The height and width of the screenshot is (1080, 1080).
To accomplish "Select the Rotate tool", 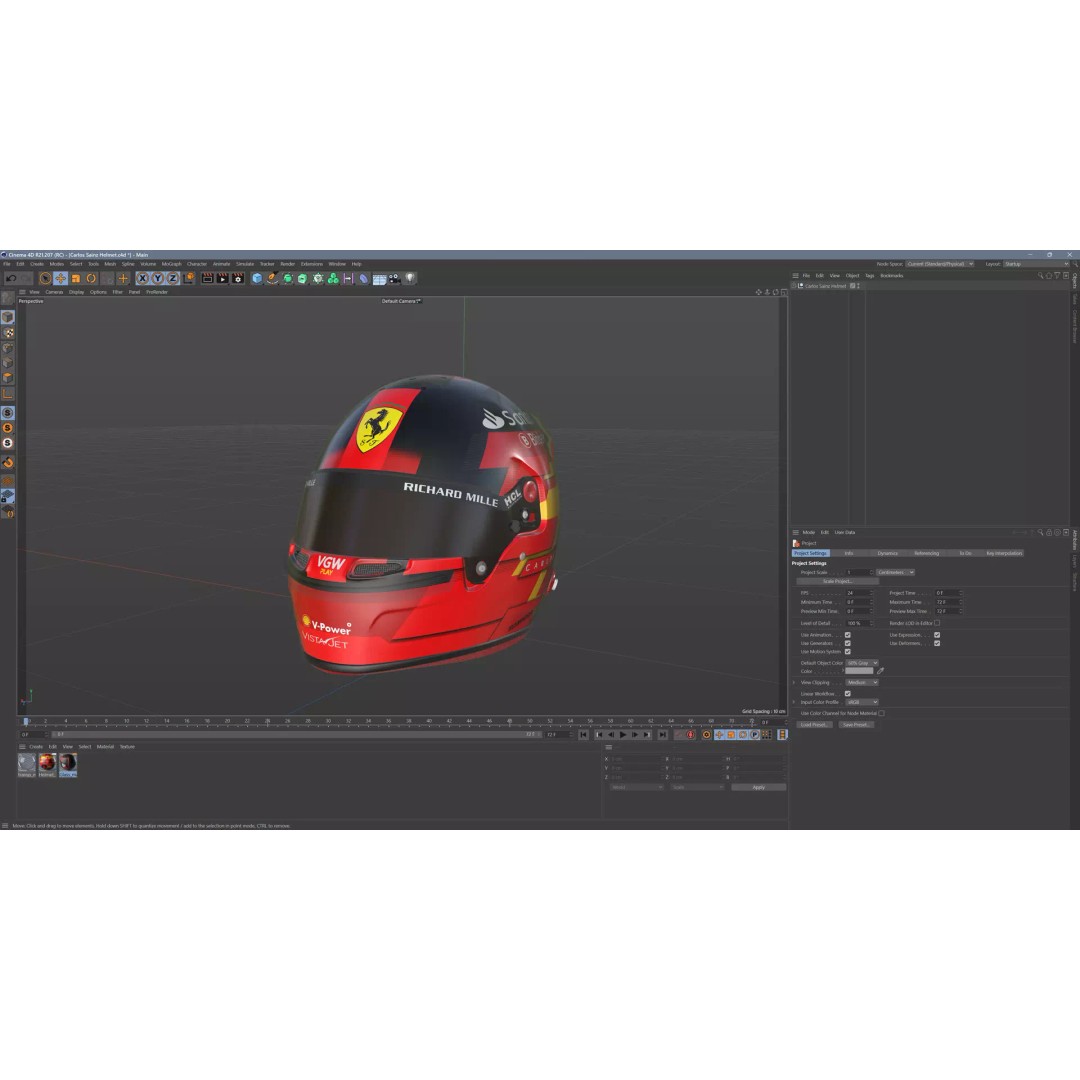I will (90, 279).
